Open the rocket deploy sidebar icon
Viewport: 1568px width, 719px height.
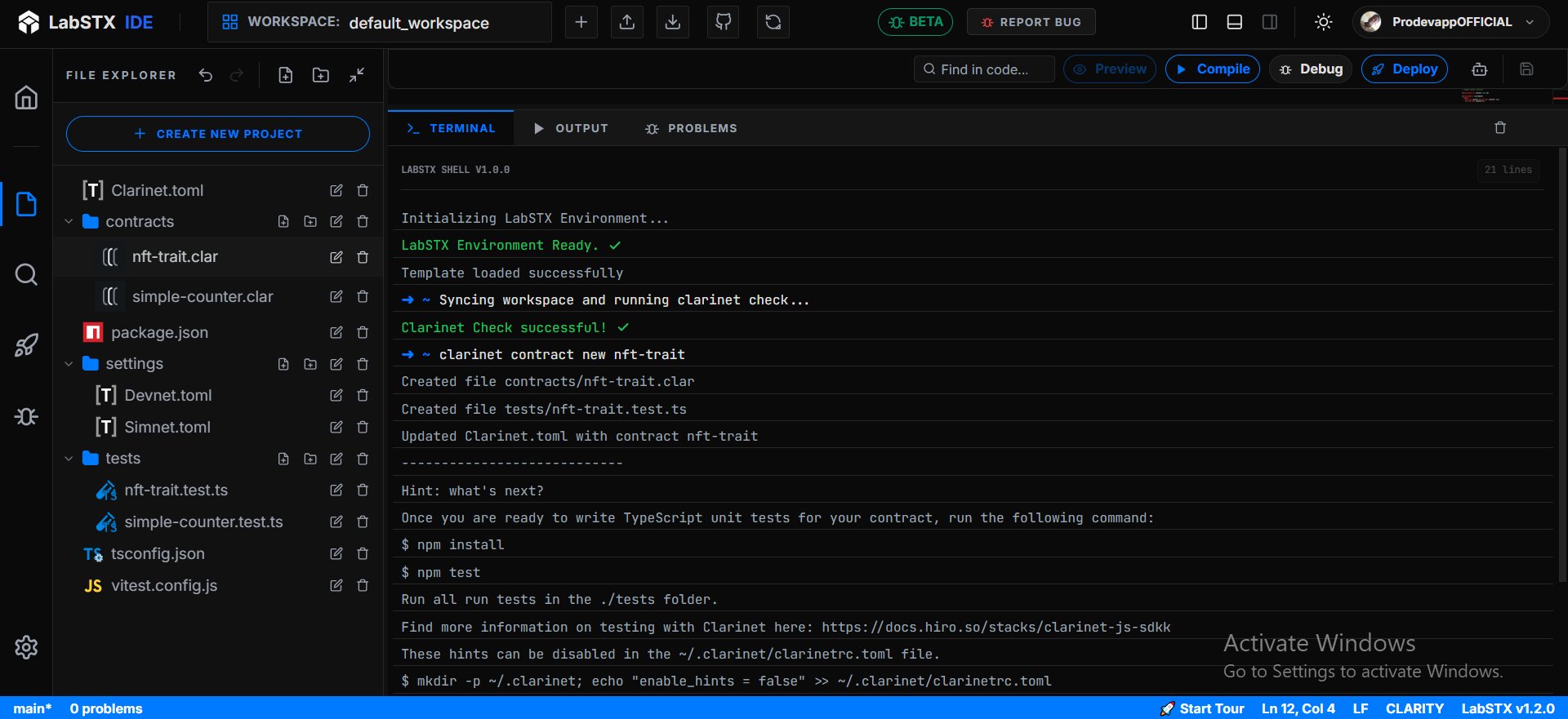click(x=26, y=345)
